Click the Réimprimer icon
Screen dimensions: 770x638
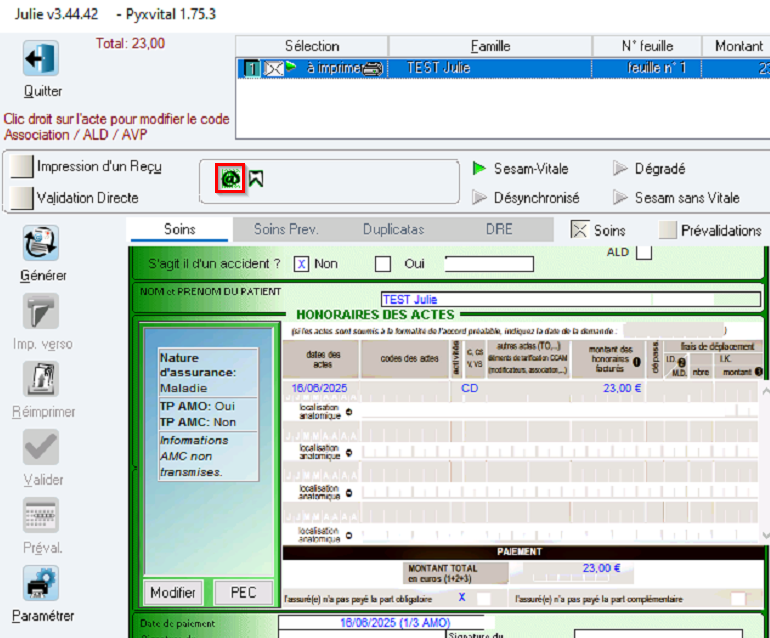41,379
